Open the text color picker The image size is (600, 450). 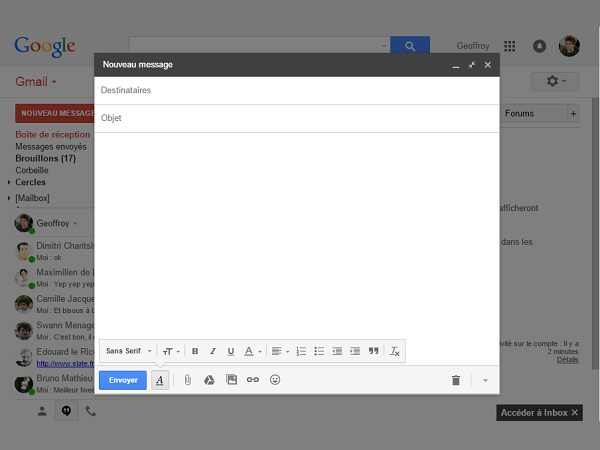[253, 351]
